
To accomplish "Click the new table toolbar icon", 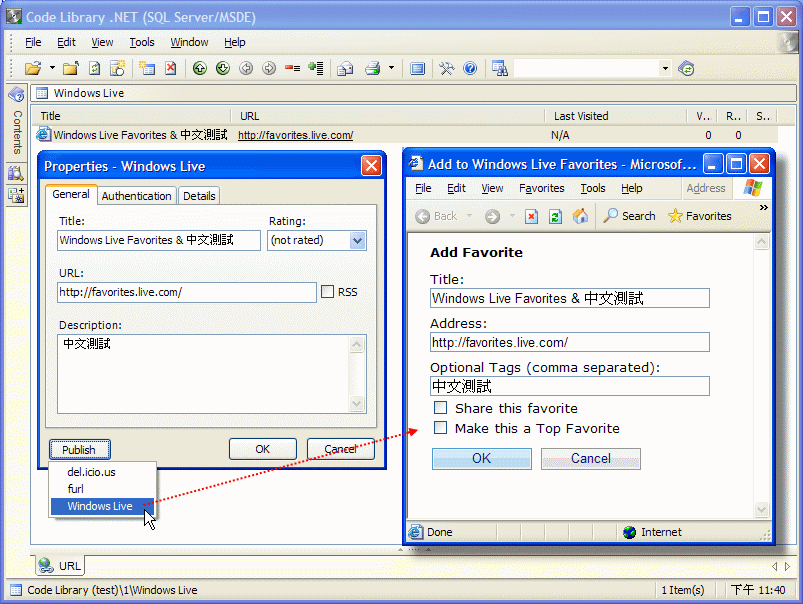I will (147, 68).
